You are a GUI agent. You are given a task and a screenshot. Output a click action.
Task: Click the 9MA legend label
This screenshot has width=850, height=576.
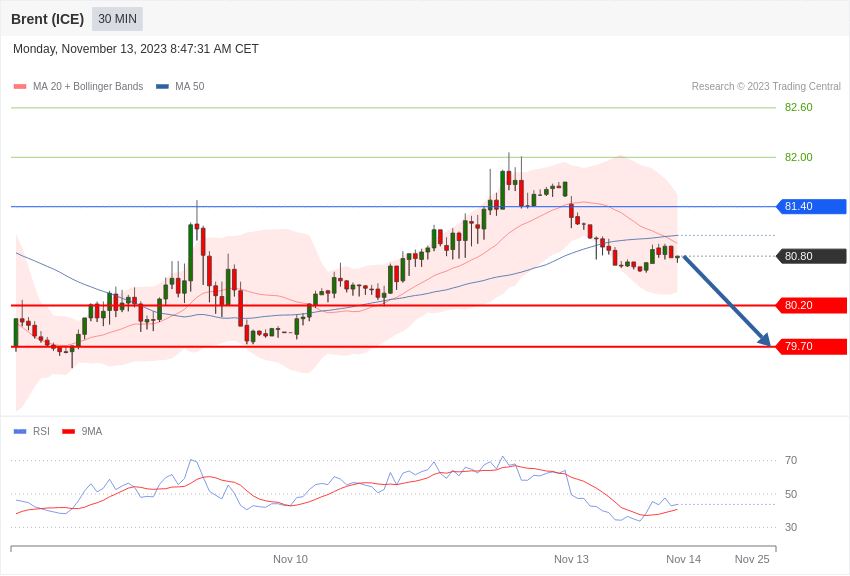92,432
